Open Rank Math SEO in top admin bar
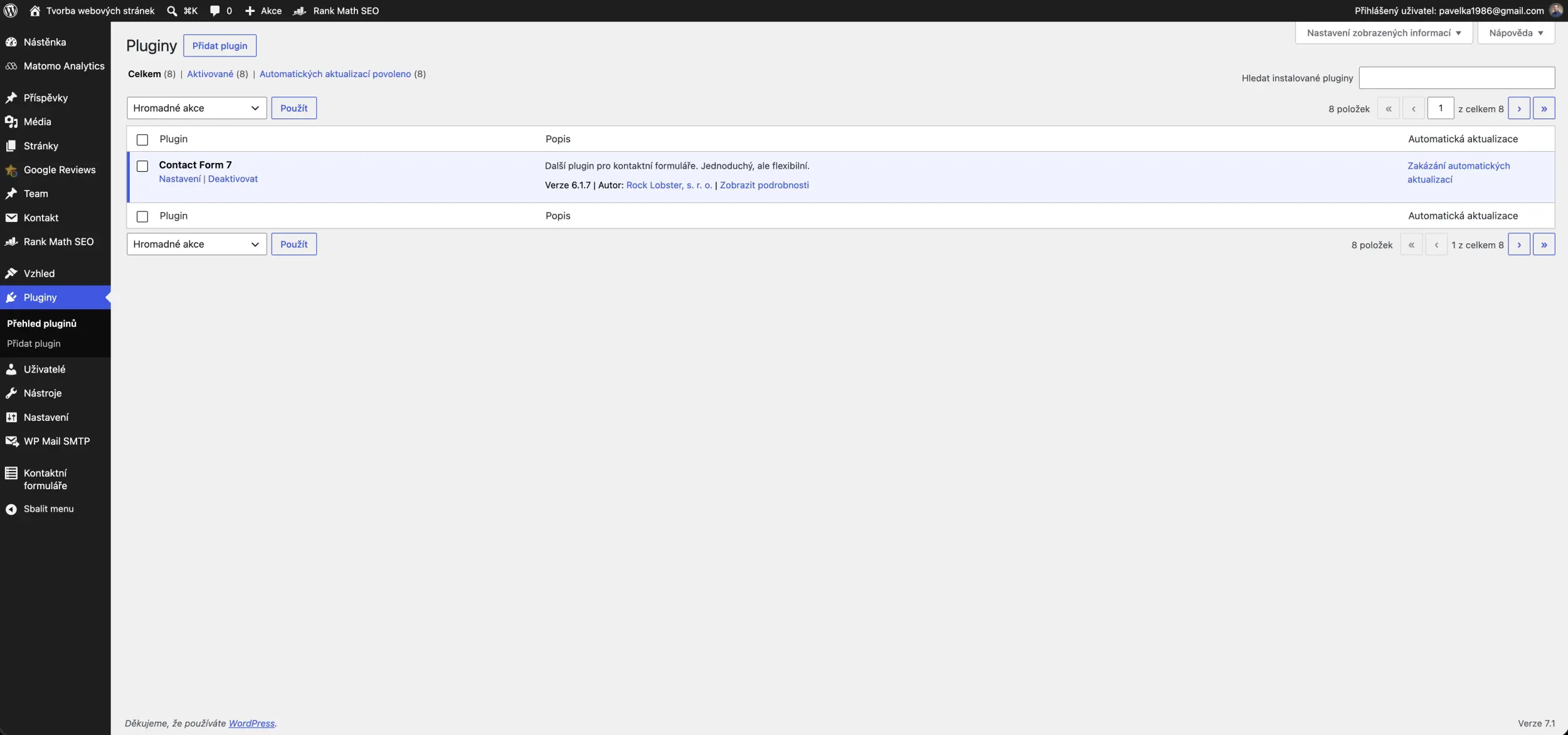 [x=336, y=11]
